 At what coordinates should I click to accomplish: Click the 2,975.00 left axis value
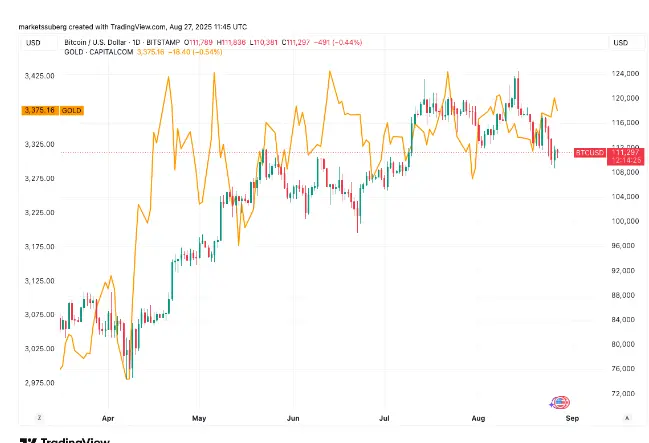pos(40,383)
